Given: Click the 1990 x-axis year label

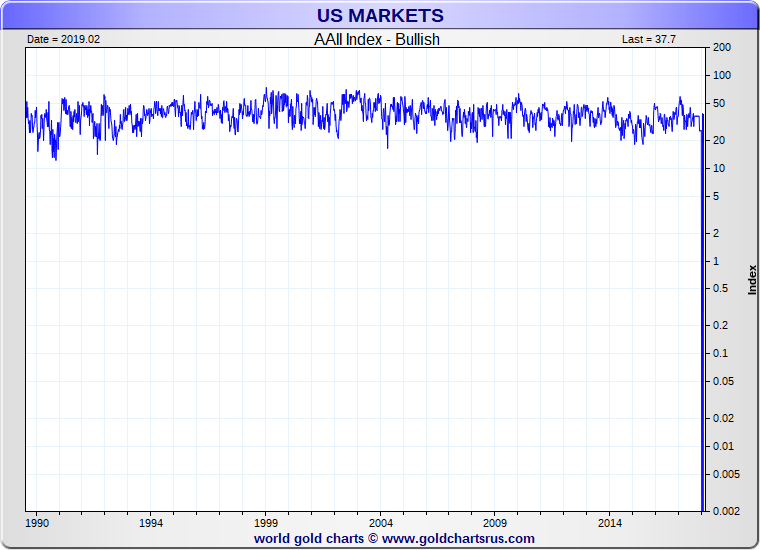Looking at the screenshot, I should pyautogui.click(x=37, y=523).
